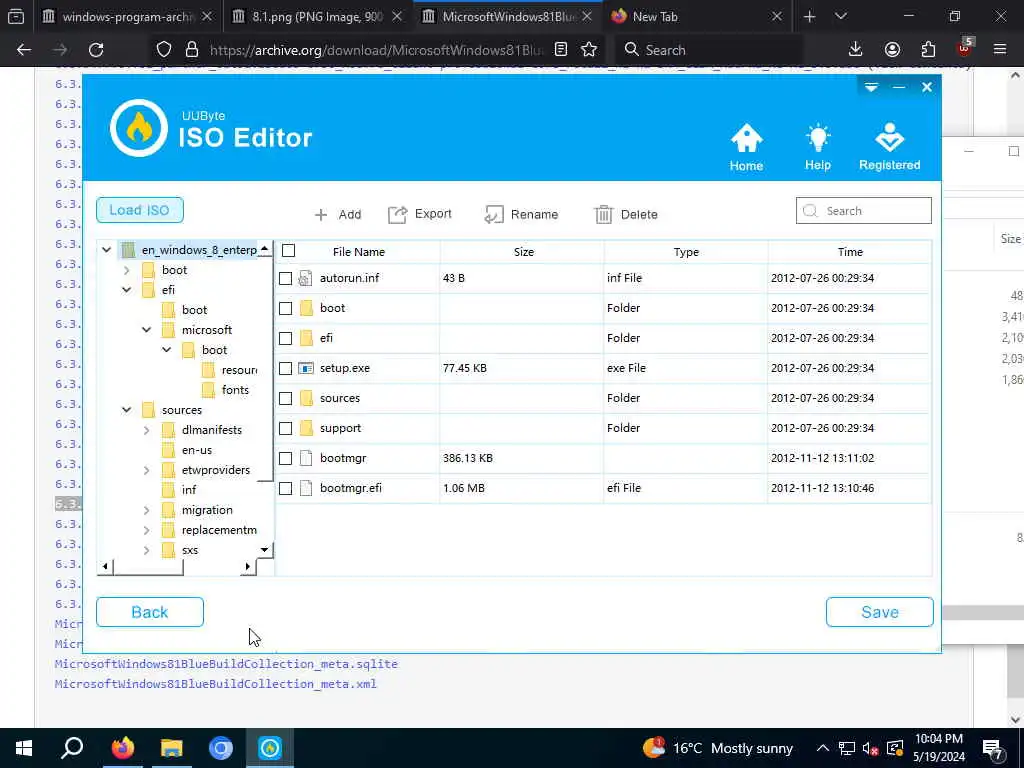Open Firefox extensions puzzle icon
Screen dimensions: 1024x768
point(928,50)
